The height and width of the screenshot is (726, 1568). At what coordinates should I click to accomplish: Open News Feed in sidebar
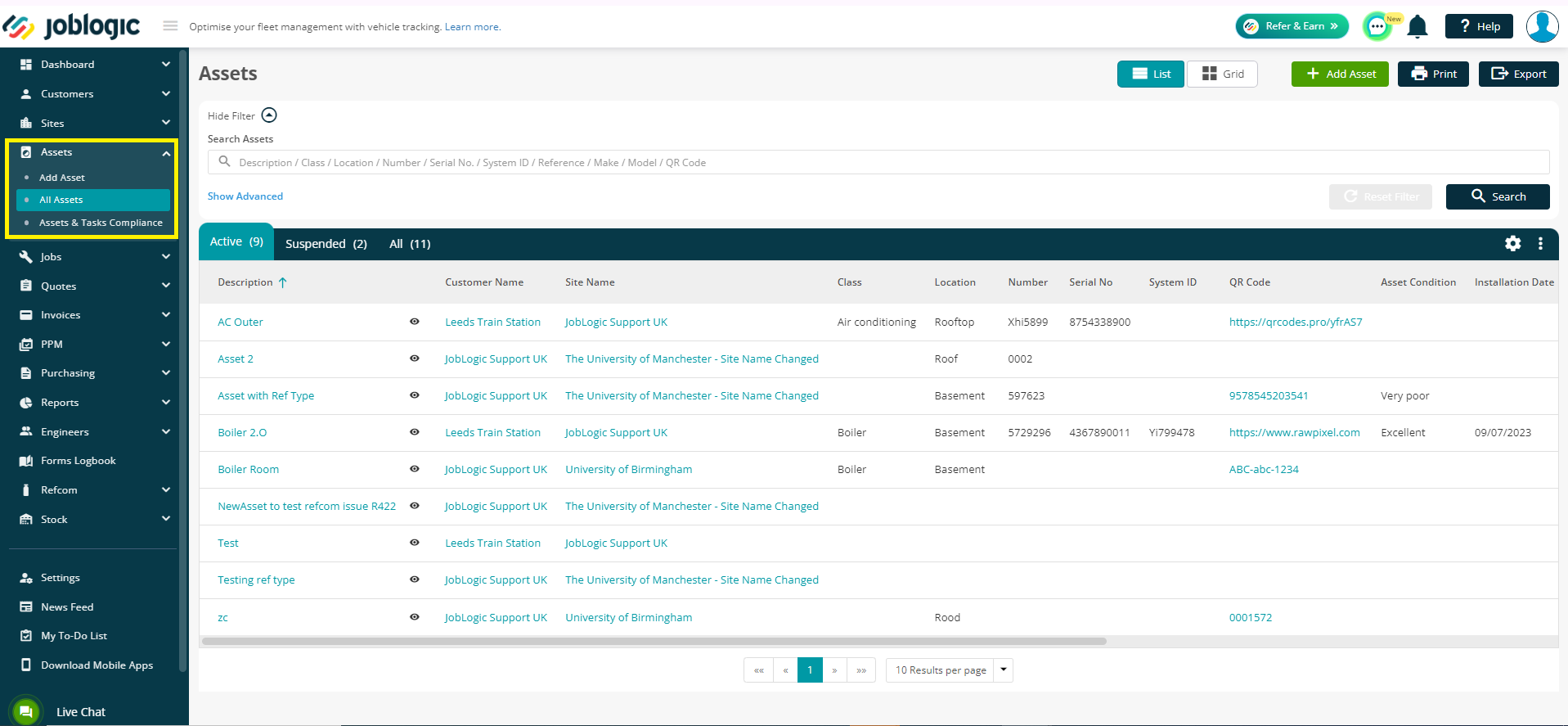pos(67,607)
